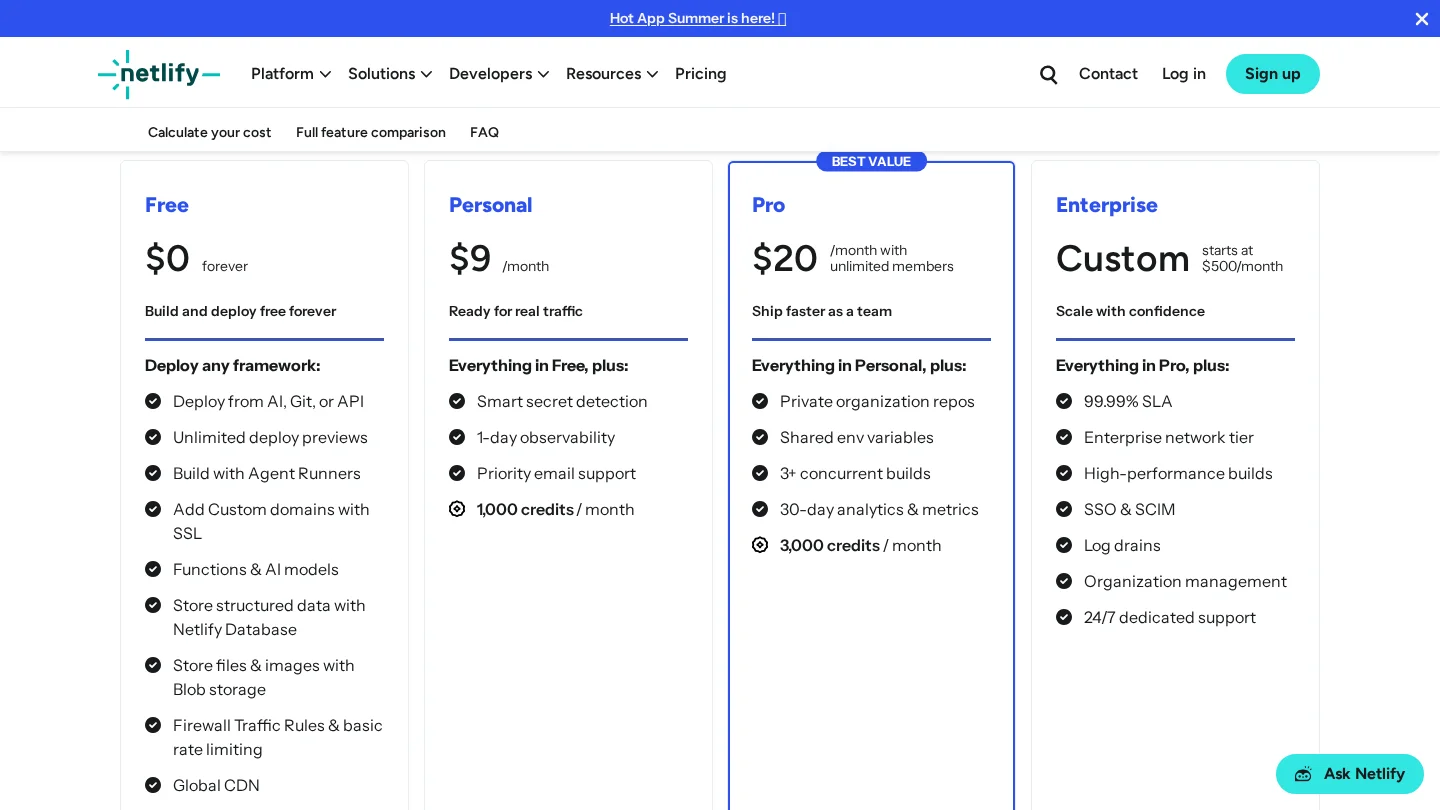Dismiss the Hot App Summer banner
The height and width of the screenshot is (810, 1440).
[1421, 19]
